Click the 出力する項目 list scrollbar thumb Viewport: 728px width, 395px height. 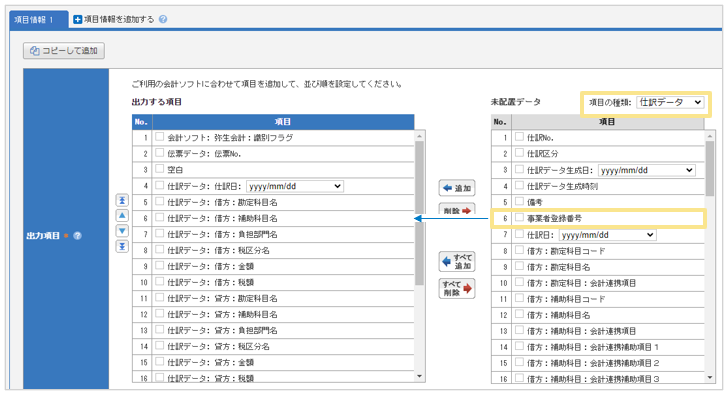[x=420, y=213]
